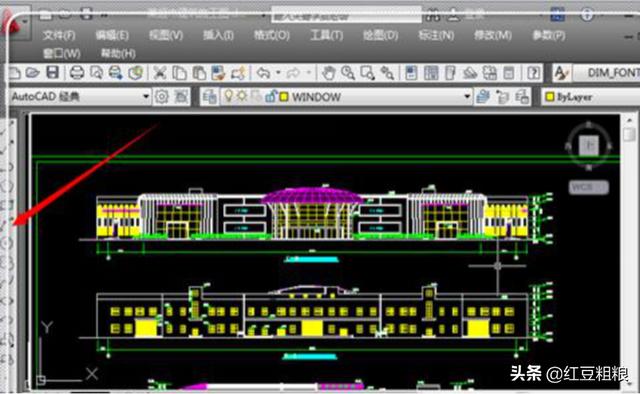Toggle the WINDOW layer lightbulb on/off
This screenshot has height=394, width=640.
[x=229, y=96]
